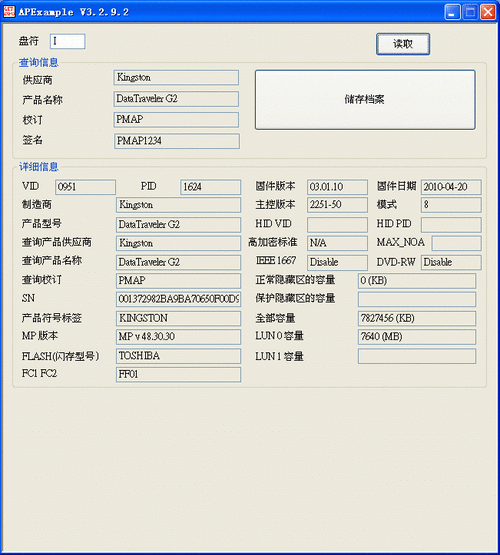This screenshot has width=500, height=555.
Task: Click the SN serial number field
Action: (x=178, y=299)
